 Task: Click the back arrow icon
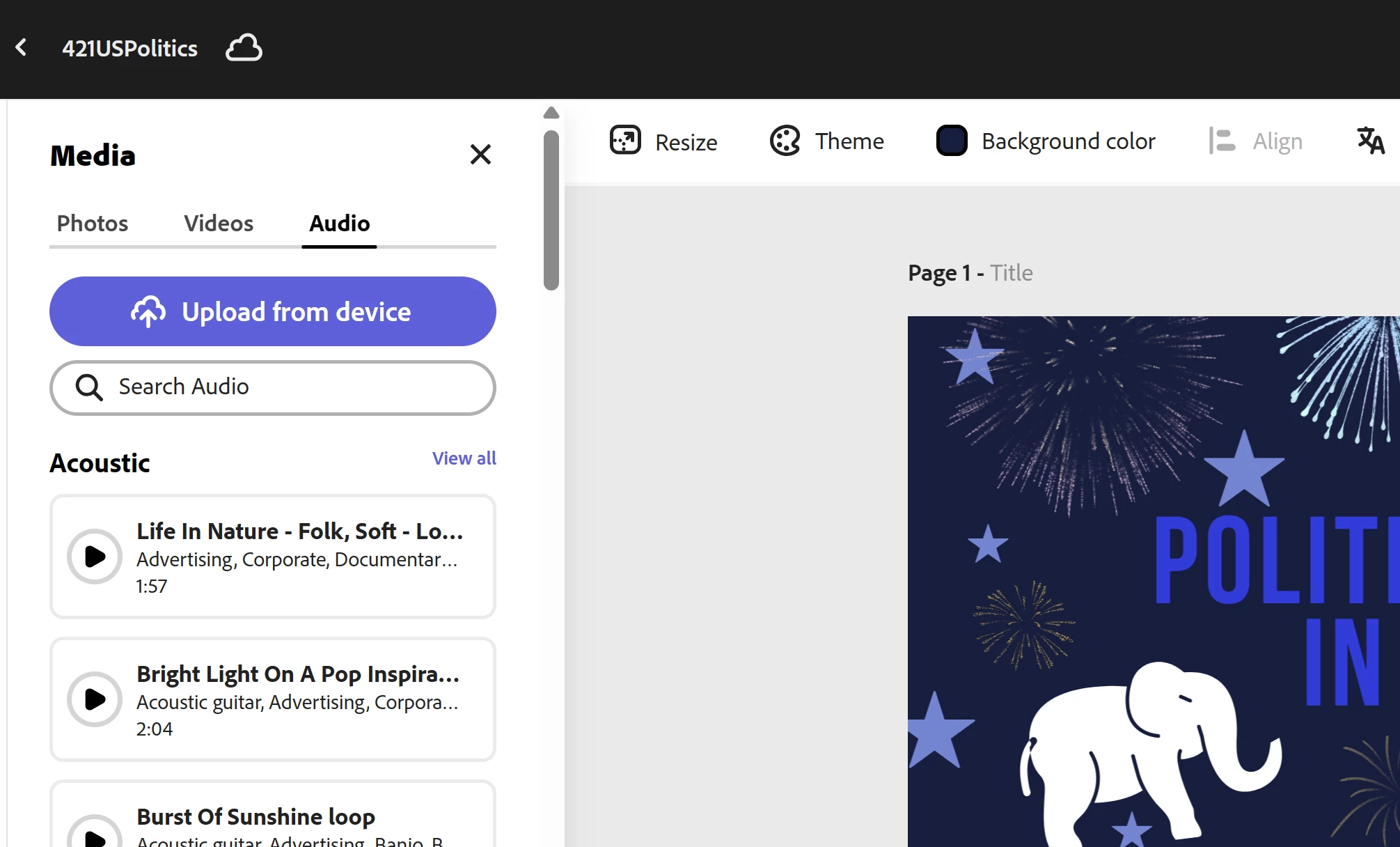[22, 47]
